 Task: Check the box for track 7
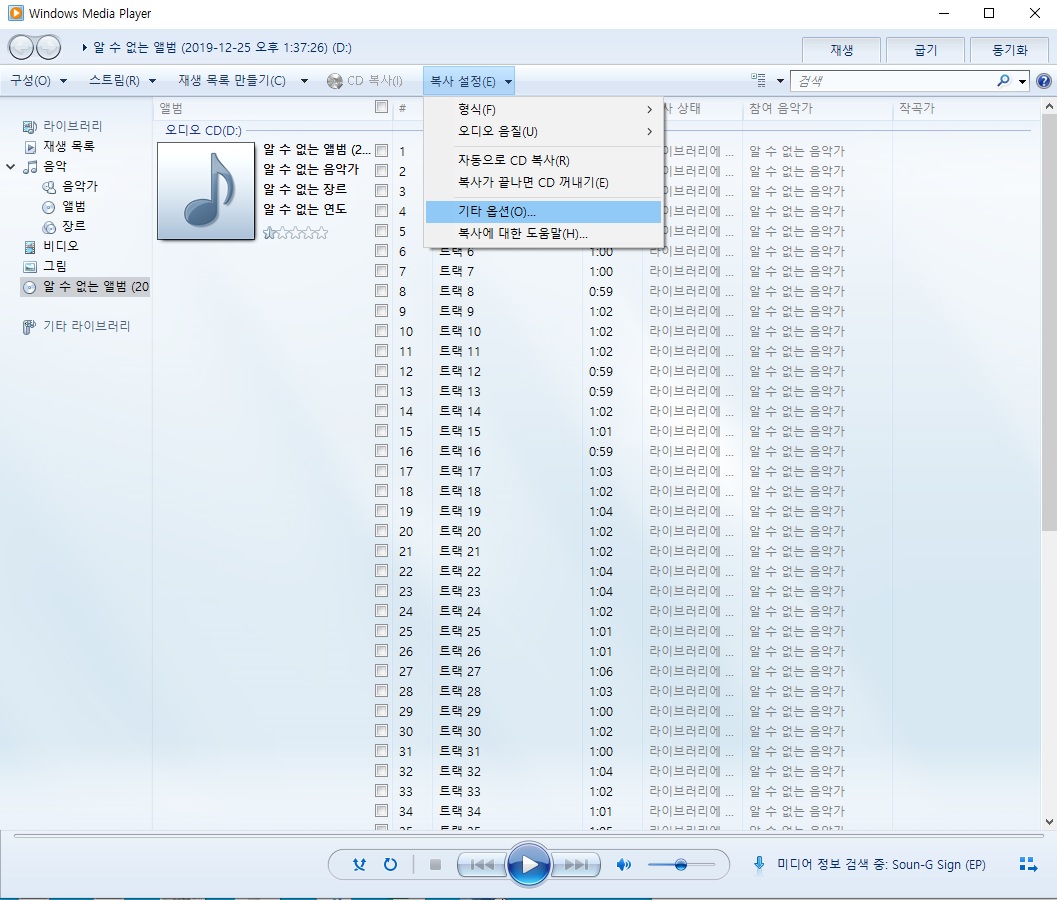pos(382,271)
